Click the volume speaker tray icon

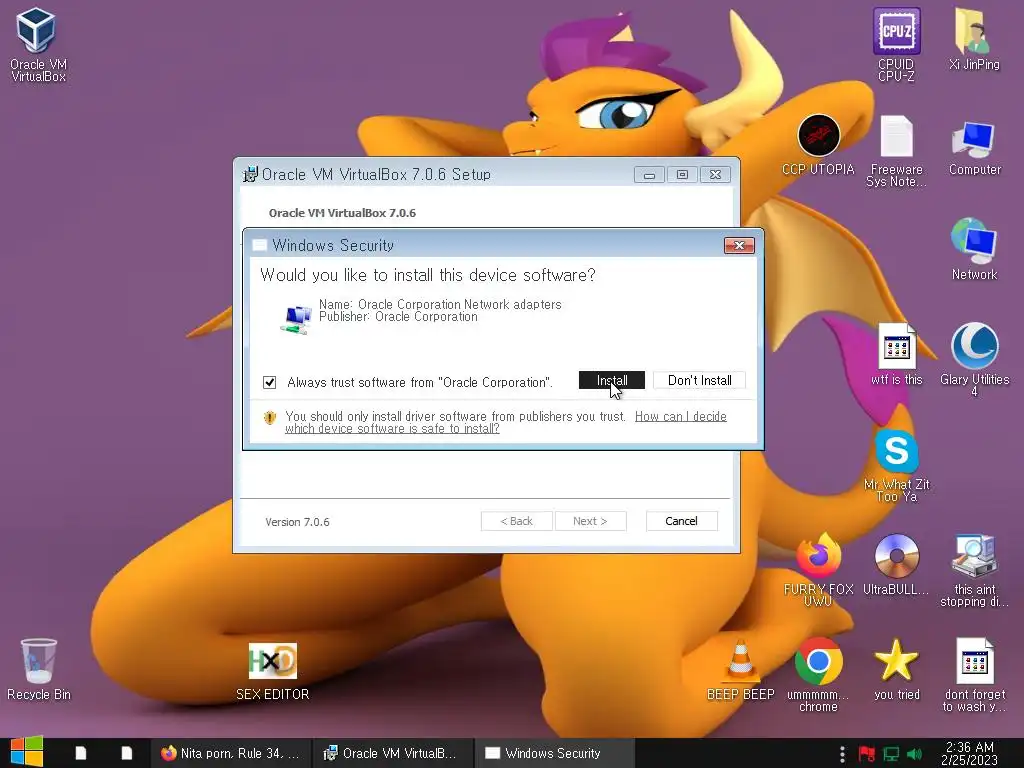coord(914,754)
